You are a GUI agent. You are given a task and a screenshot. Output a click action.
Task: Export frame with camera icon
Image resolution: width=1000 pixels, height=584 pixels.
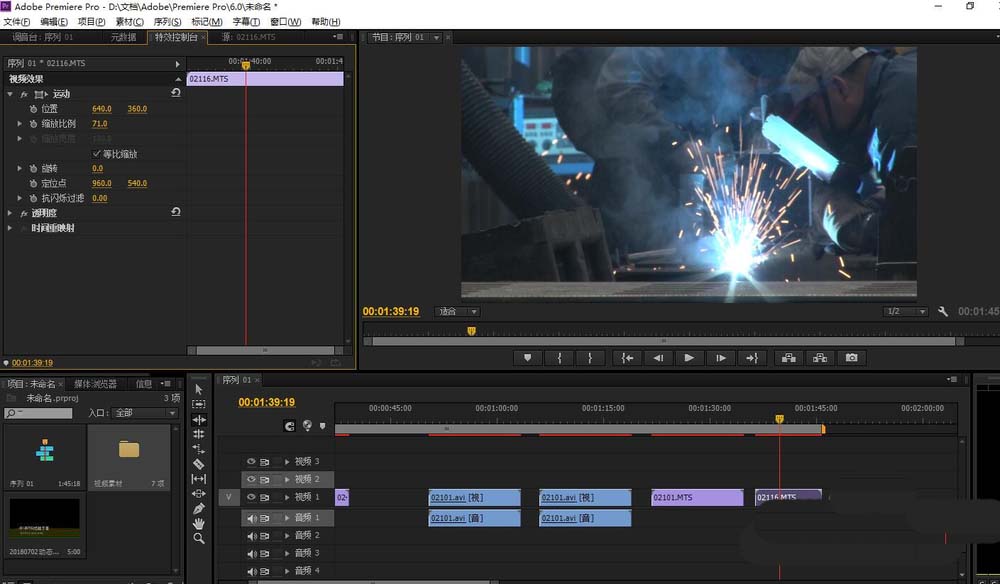[851, 358]
